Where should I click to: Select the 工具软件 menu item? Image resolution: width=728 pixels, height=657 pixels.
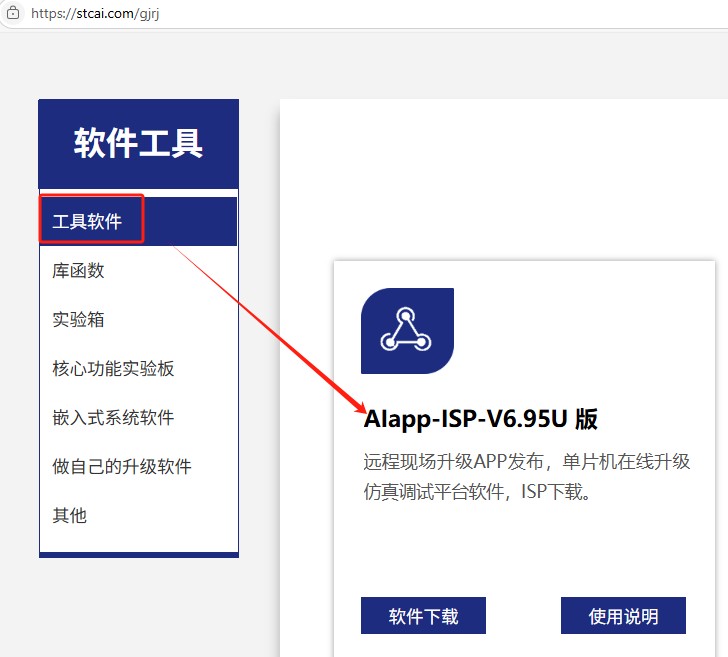click(138, 221)
